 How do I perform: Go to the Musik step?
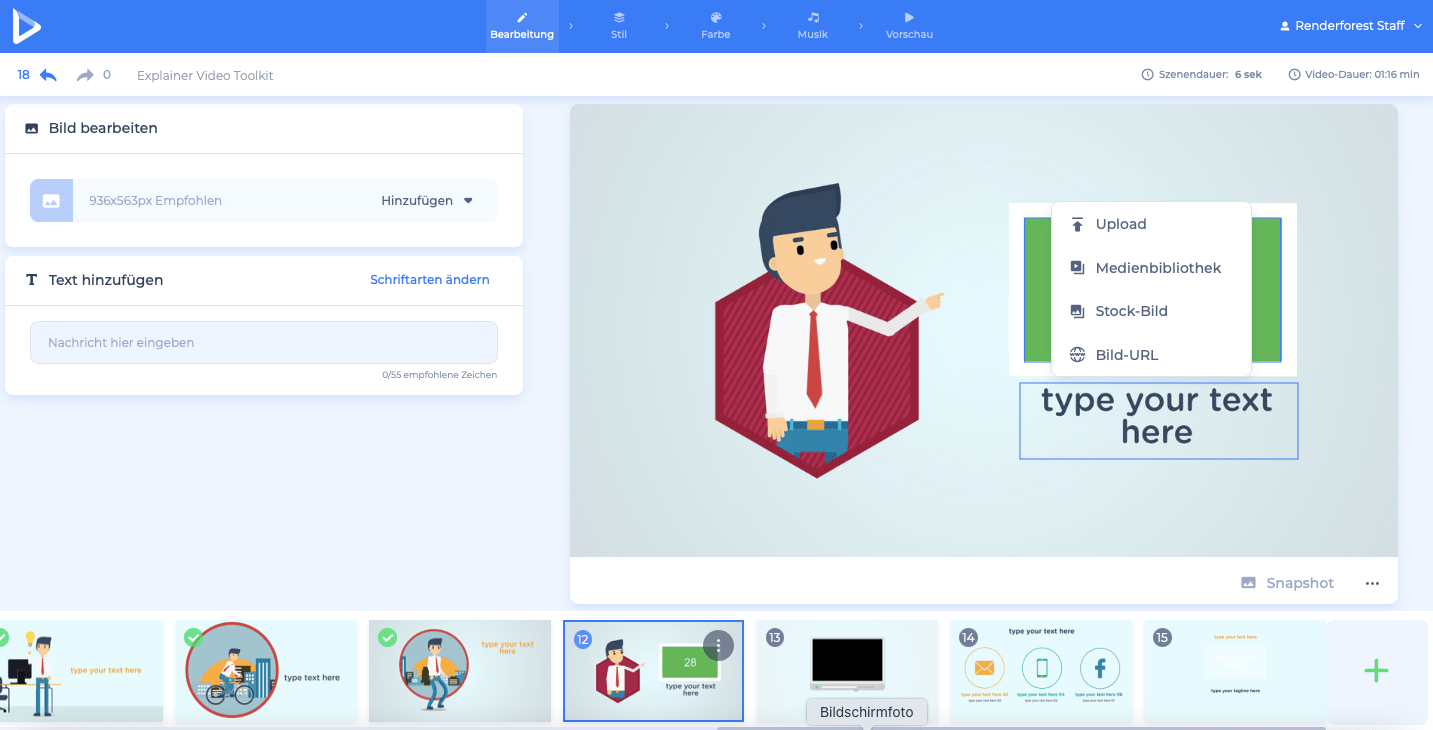812,26
